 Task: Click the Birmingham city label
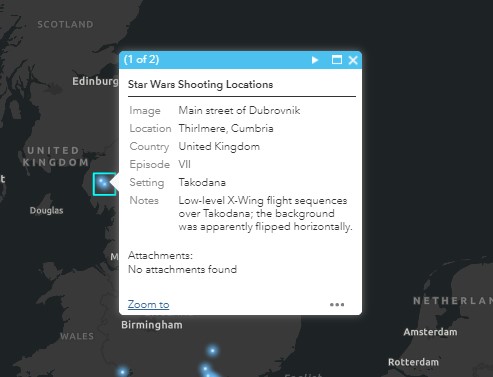(152, 325)
